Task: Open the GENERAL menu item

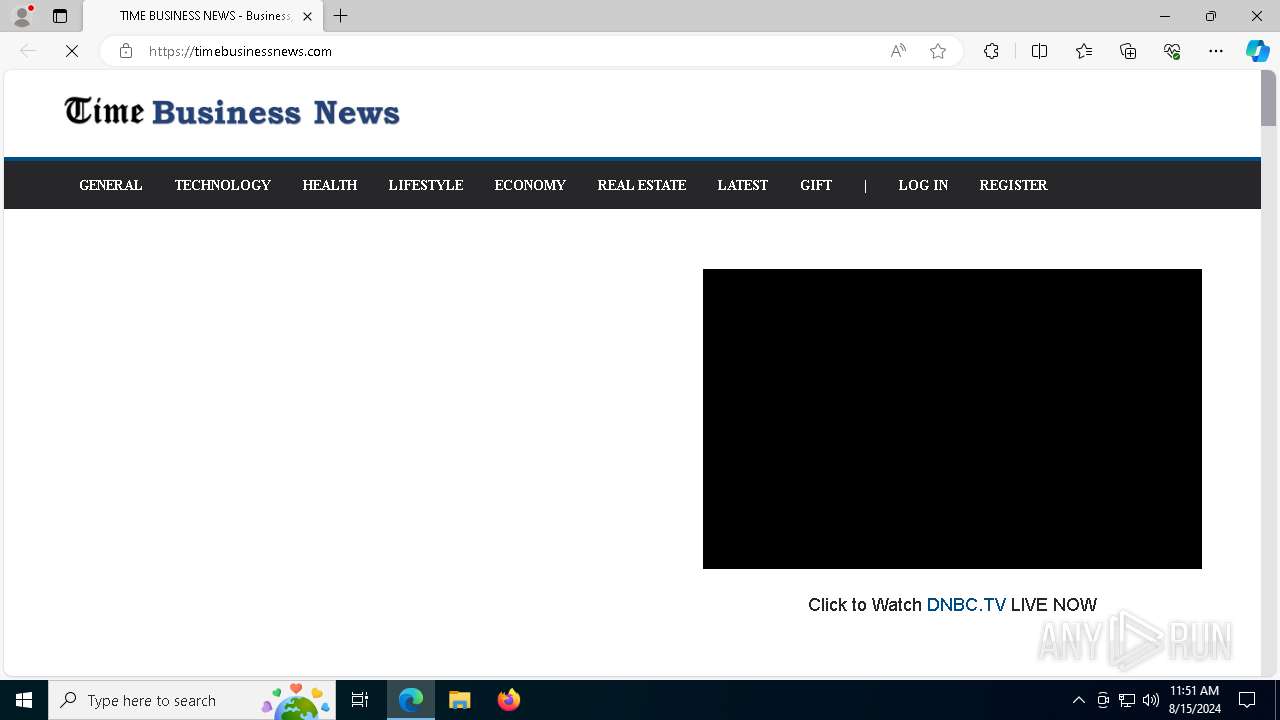Action: tap(111, 185)
